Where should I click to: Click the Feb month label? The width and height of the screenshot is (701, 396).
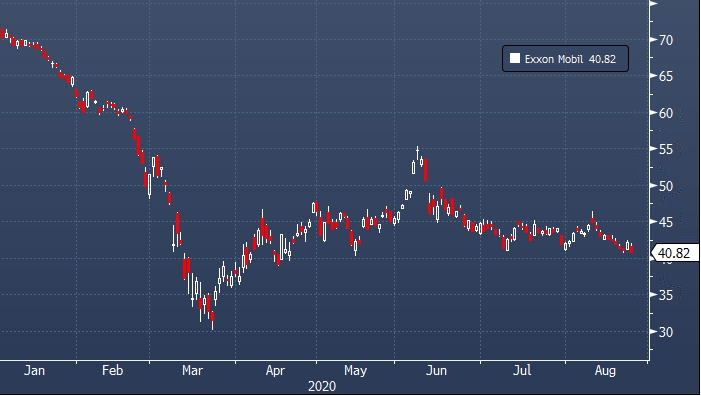coord(112,371)
